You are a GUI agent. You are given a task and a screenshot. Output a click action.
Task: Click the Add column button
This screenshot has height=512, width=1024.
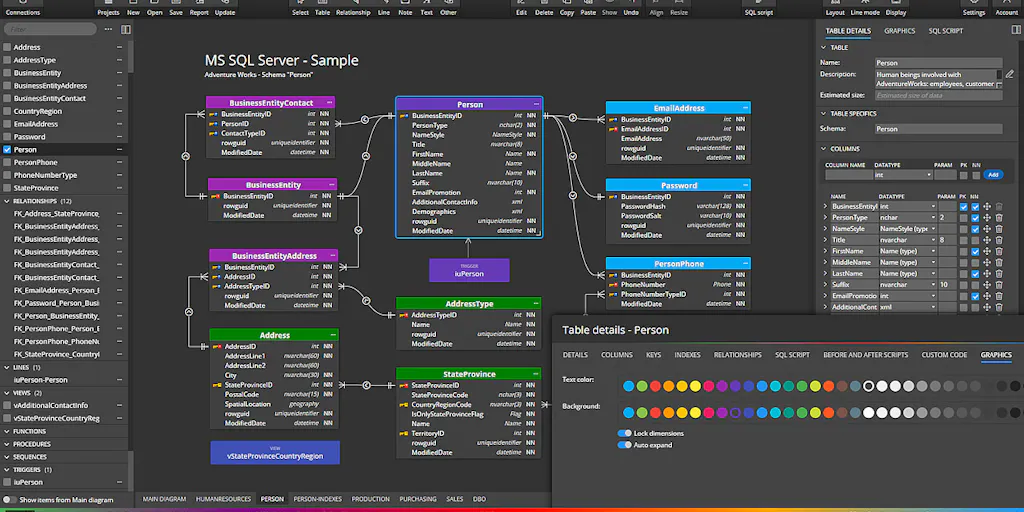(x=993, y=175)
